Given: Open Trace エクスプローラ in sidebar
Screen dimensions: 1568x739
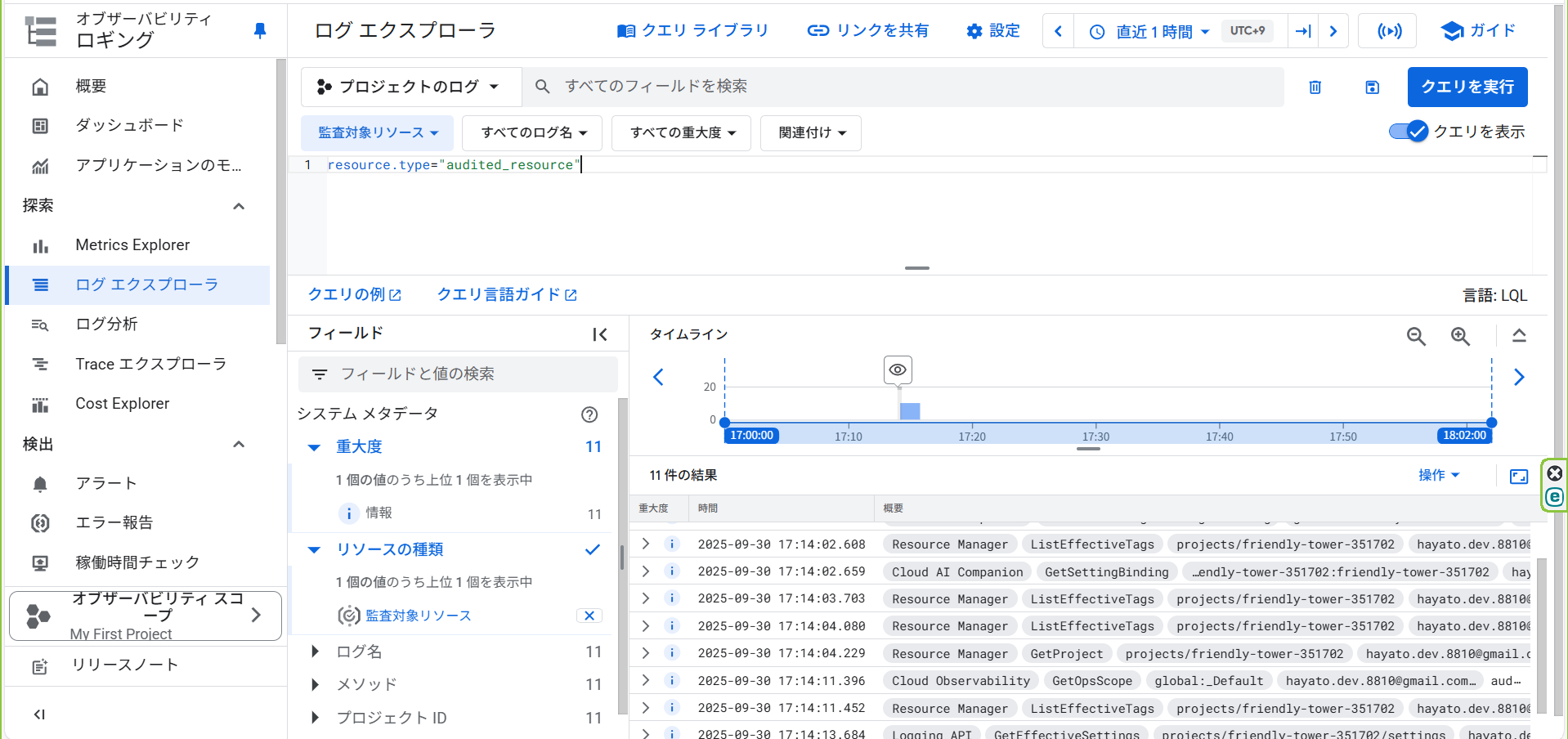Looking at the screenshot, I should tap(150, 364).
